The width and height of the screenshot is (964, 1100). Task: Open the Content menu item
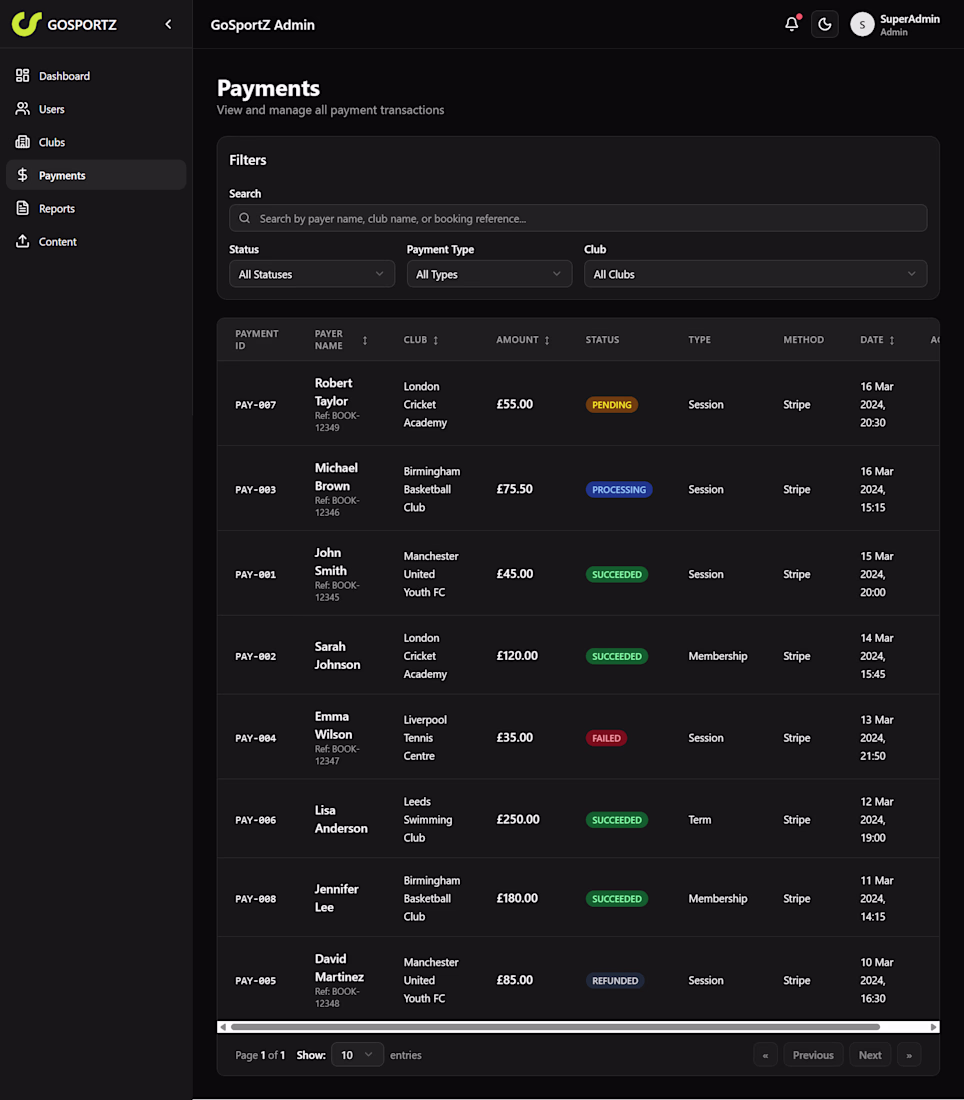point(96,241)
